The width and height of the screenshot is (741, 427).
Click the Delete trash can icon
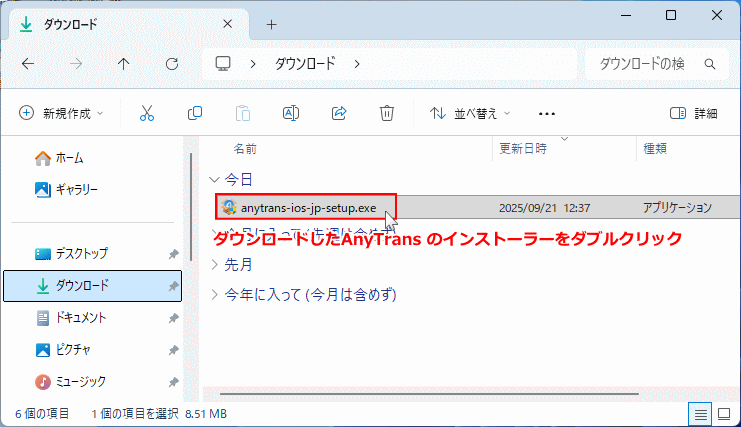387,113
